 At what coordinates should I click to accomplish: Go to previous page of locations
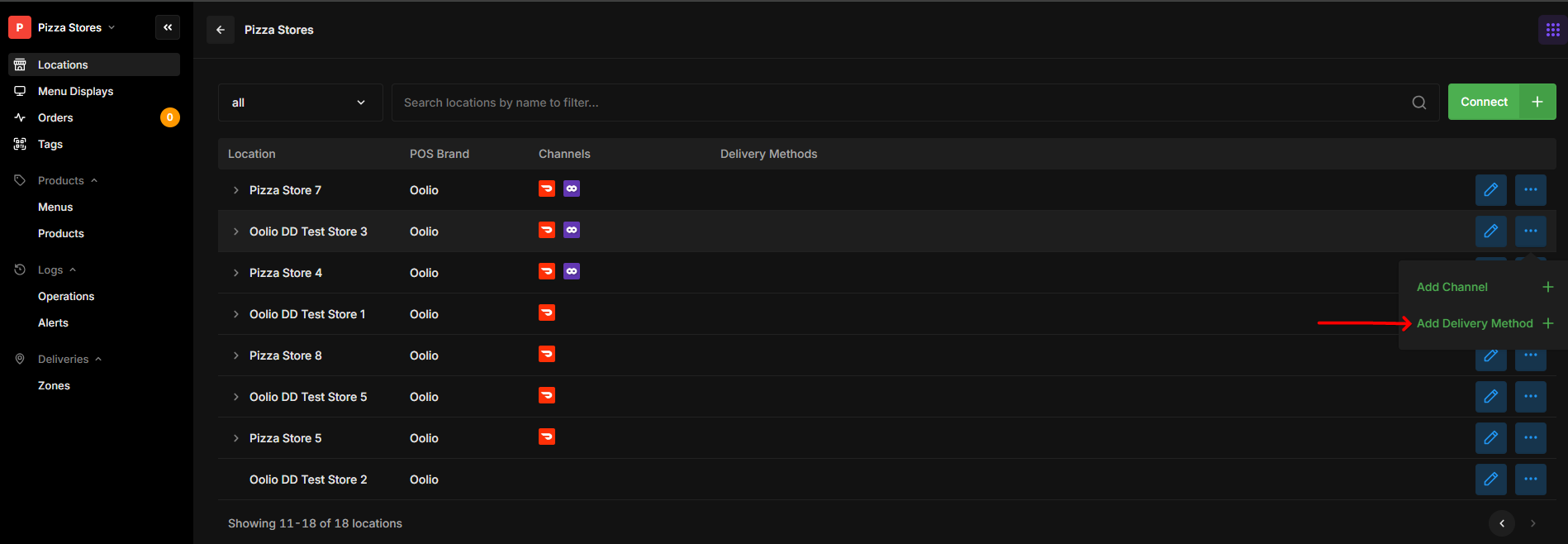point(1501,523)
